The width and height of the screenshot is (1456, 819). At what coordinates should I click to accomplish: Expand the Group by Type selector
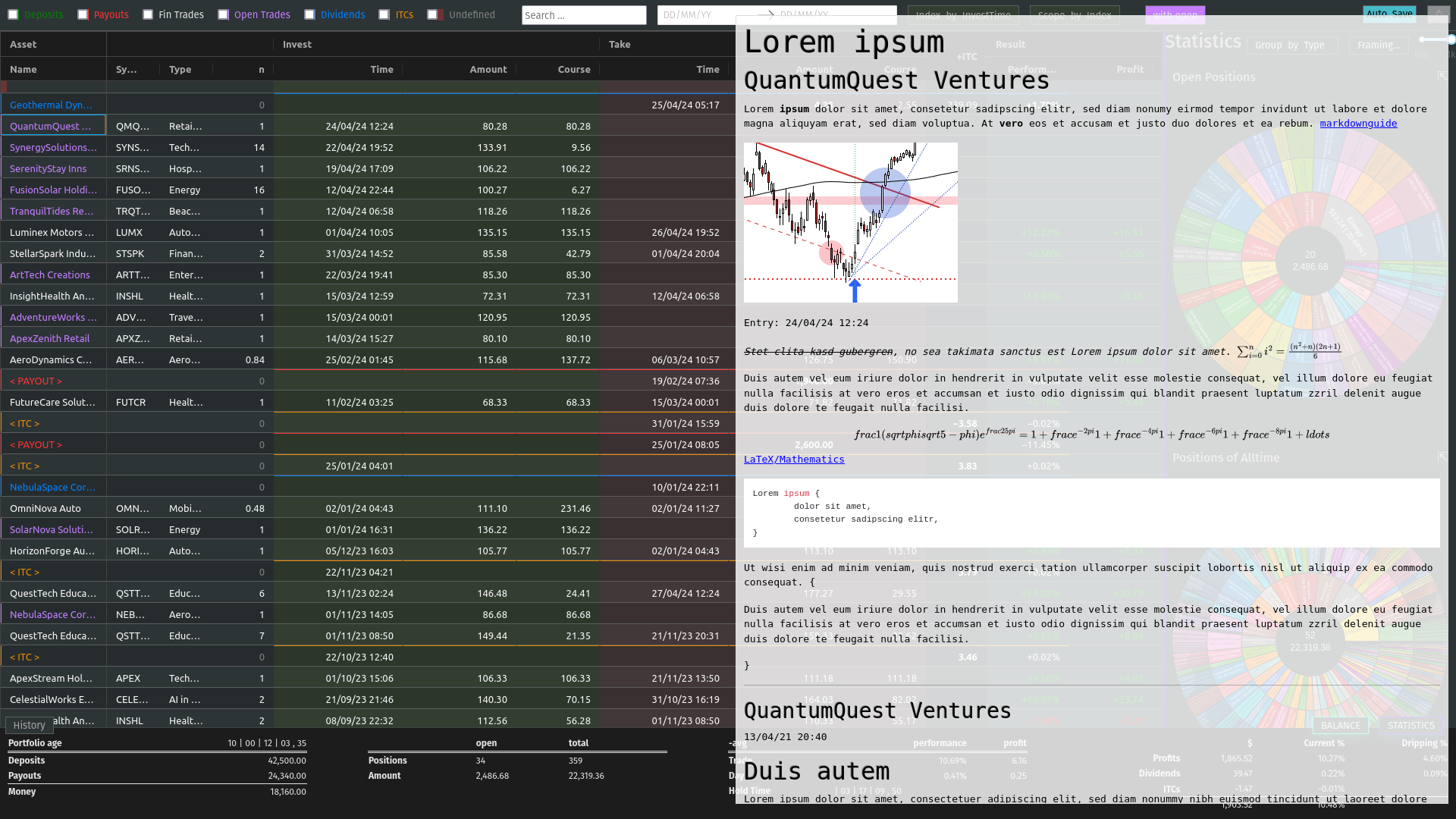[1291, 45]
